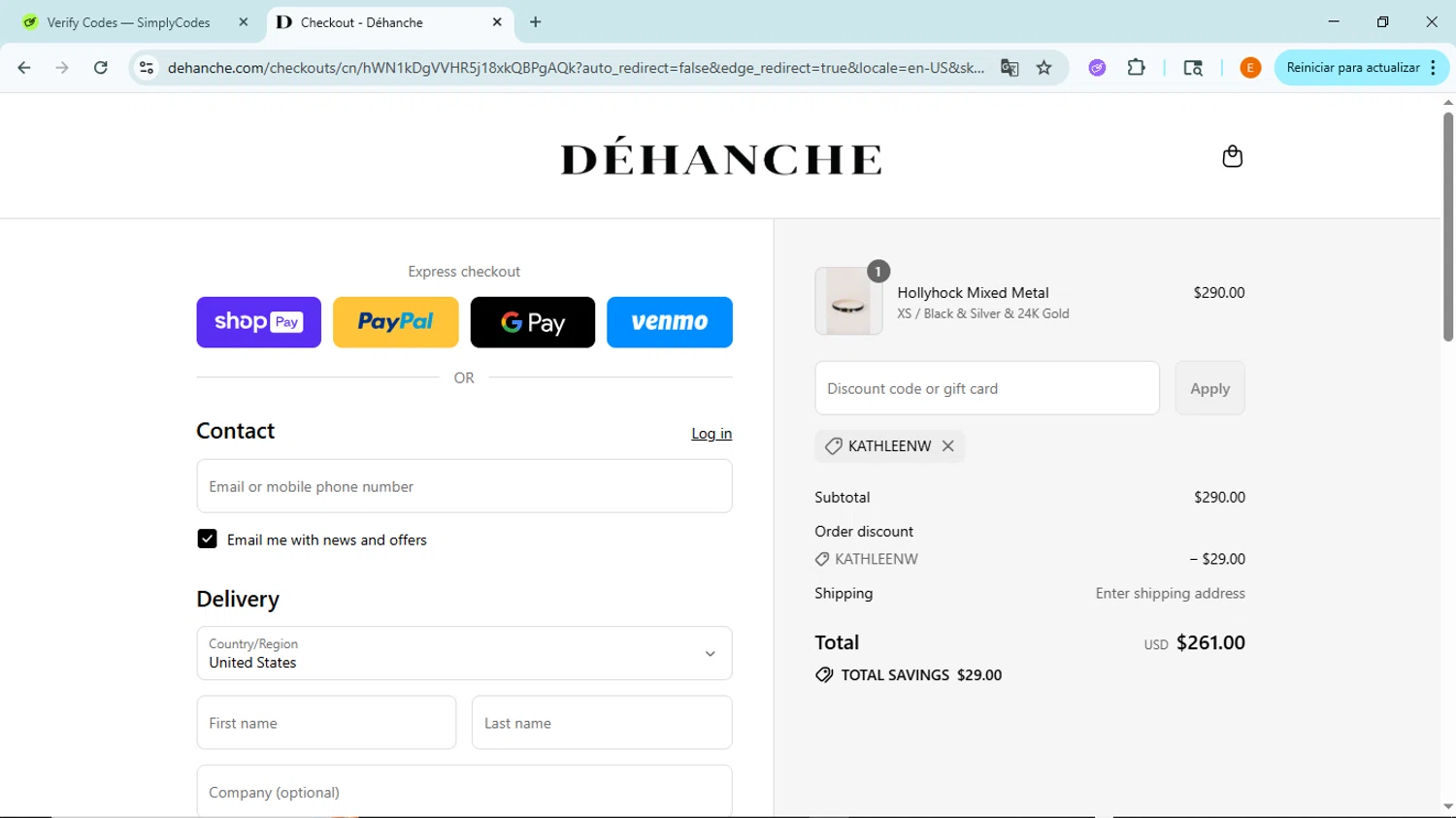Viewport: 1456px width, 818px height.
Task: Click the translate page icon
Action: (1009, 68)
